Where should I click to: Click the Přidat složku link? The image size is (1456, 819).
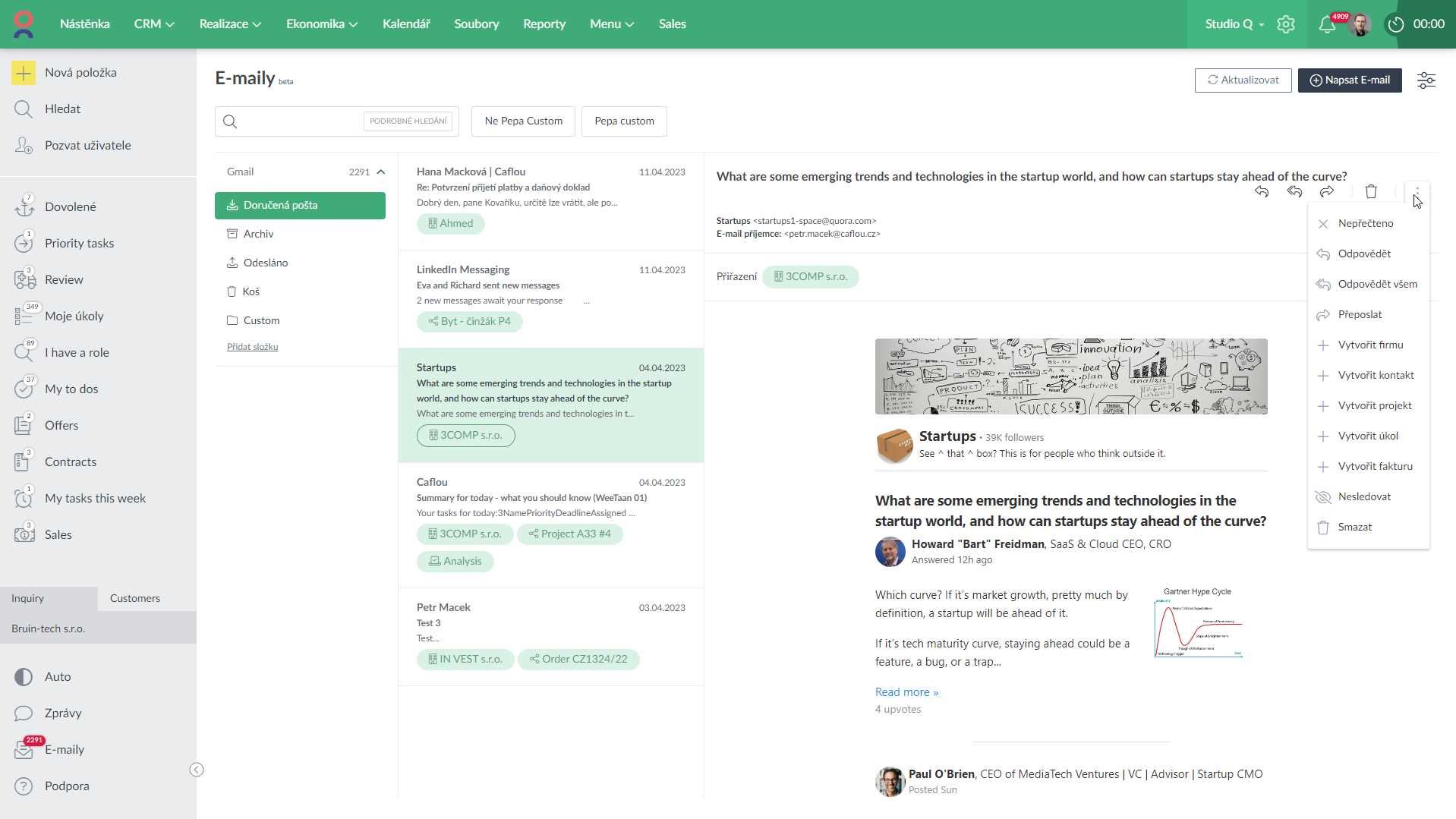pos(252,347)
